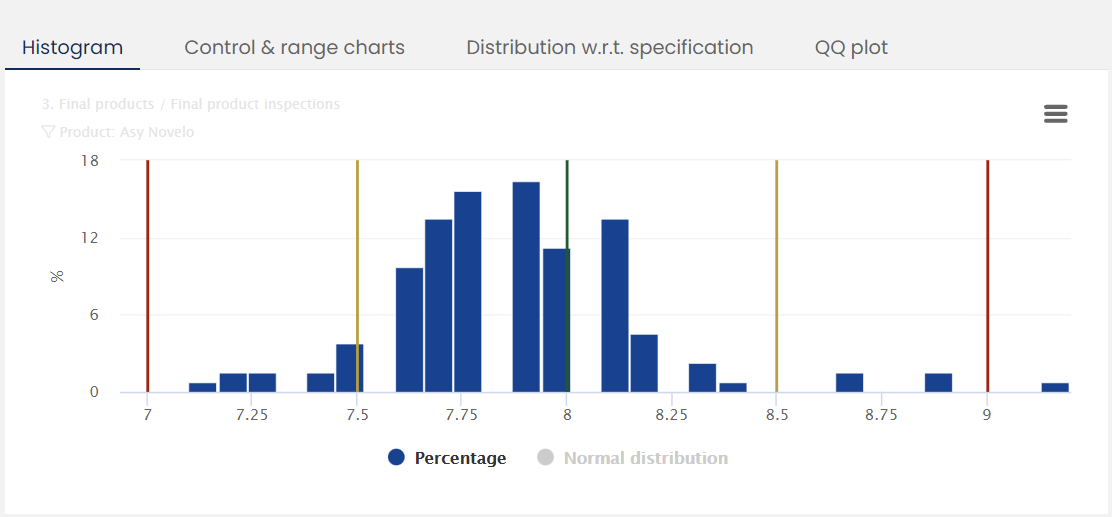The height and width of the screenshot is (517, 1112).
Task: Open the chart hamburger menu icon
Action: (1055, 114)
